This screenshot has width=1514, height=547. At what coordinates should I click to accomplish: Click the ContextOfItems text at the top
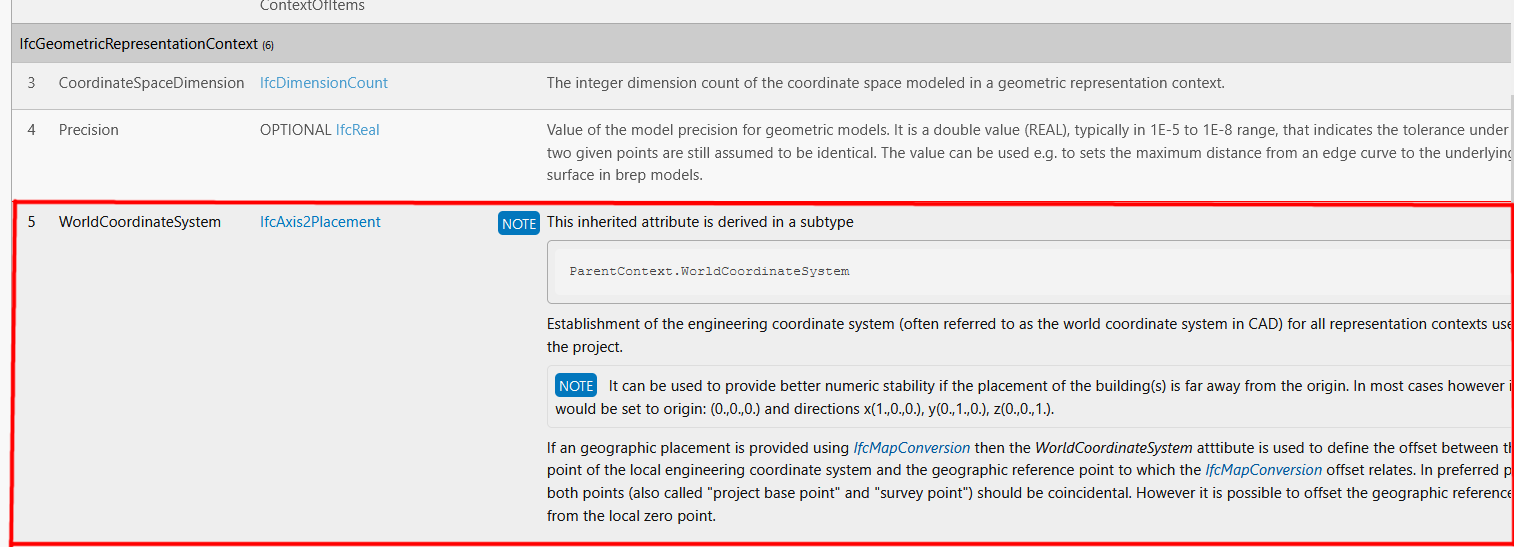312,6
